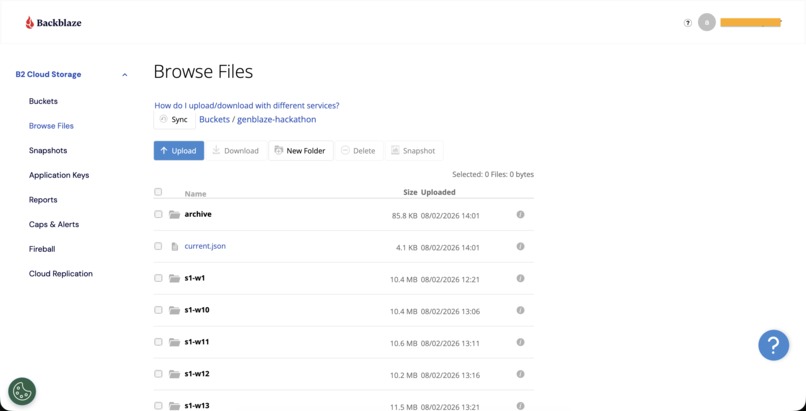Open Caps & Alerts in the sidebar

pyautogui.click(x=54, y=225)
